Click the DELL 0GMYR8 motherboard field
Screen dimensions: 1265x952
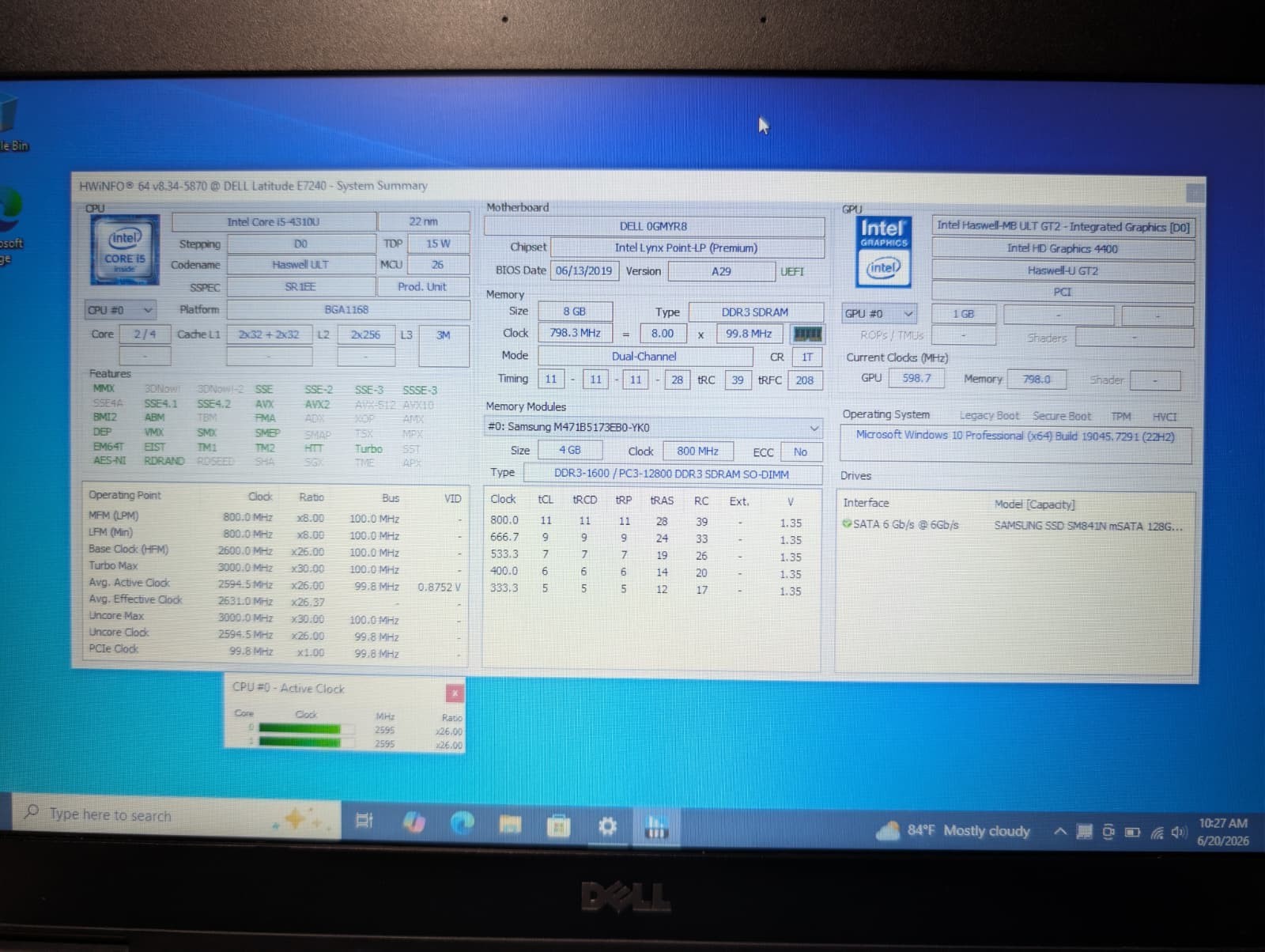point(654,226)
